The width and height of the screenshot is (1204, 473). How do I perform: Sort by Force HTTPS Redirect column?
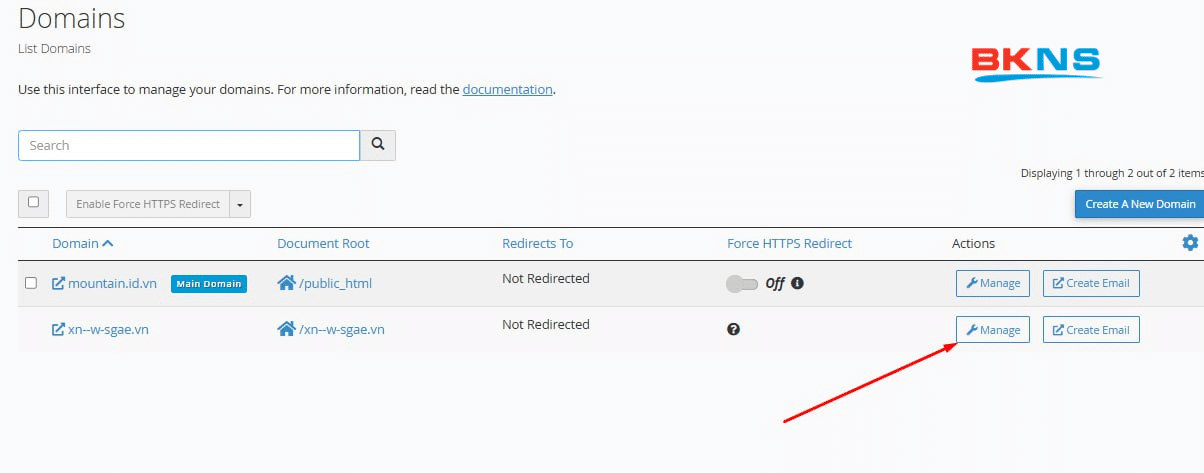(x=789, y=243)
